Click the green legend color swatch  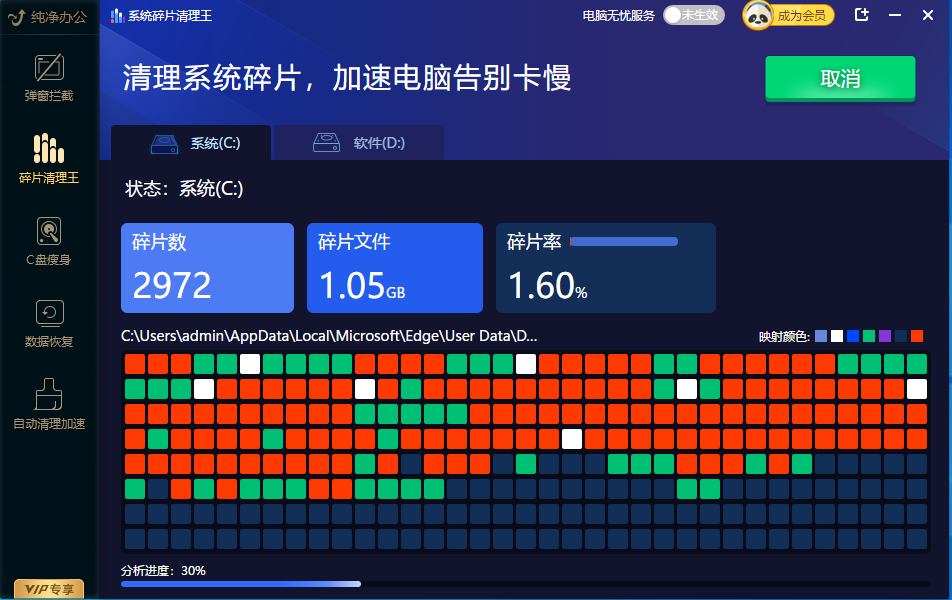pos(869,336)
